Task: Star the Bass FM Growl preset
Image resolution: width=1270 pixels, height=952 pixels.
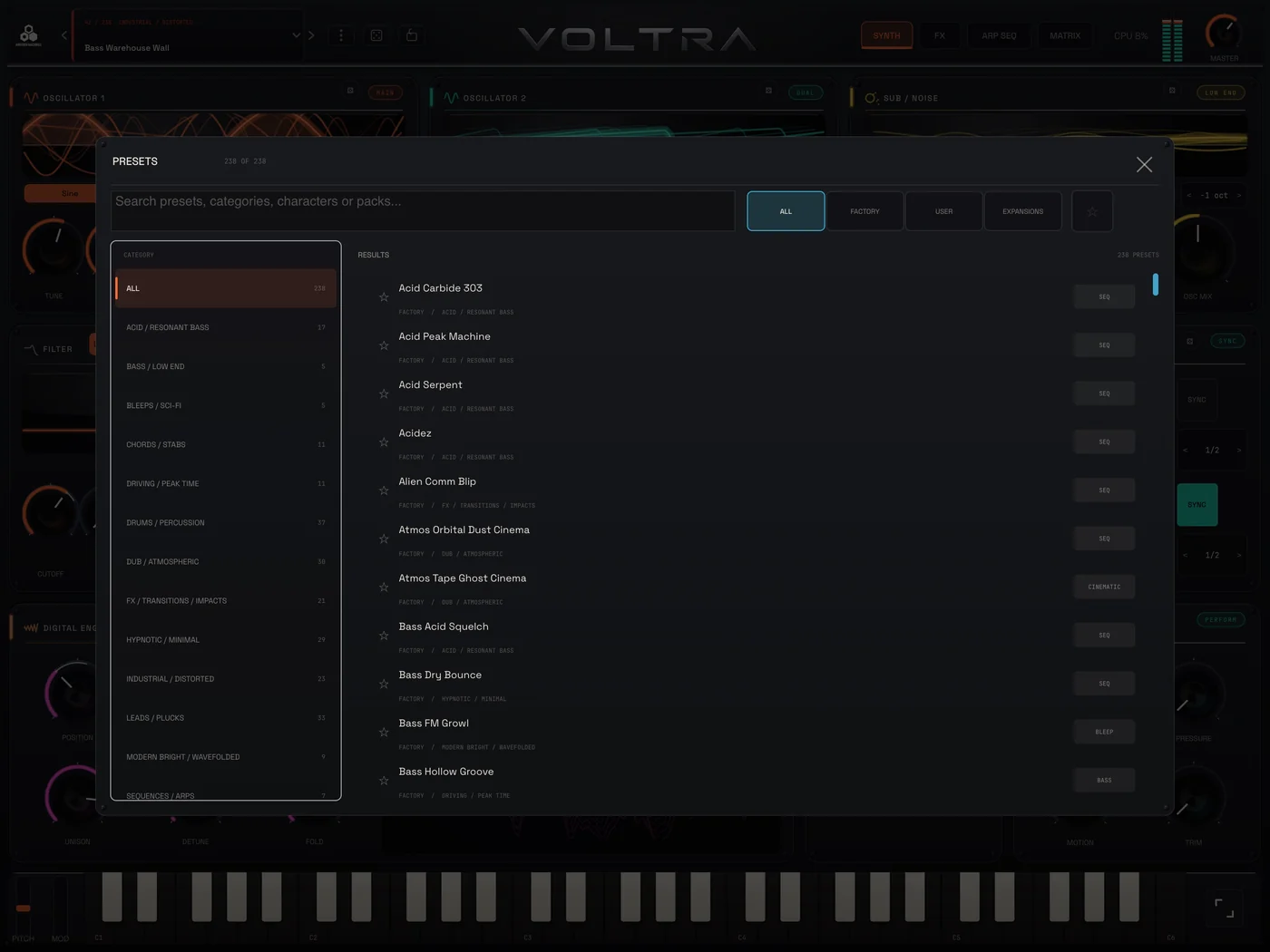Action: (384, 733)
